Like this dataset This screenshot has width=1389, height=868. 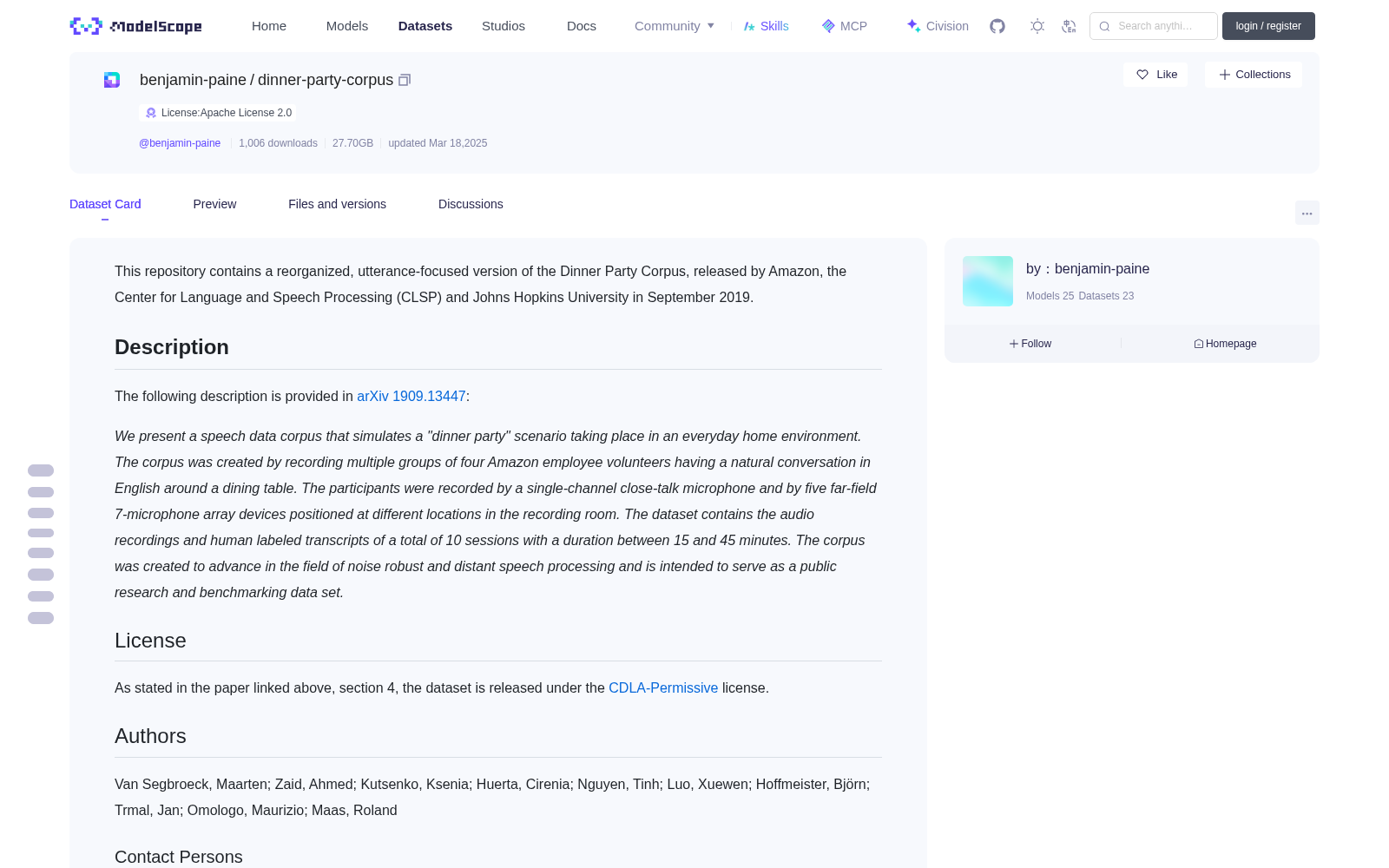click(x=1155, y=75)
